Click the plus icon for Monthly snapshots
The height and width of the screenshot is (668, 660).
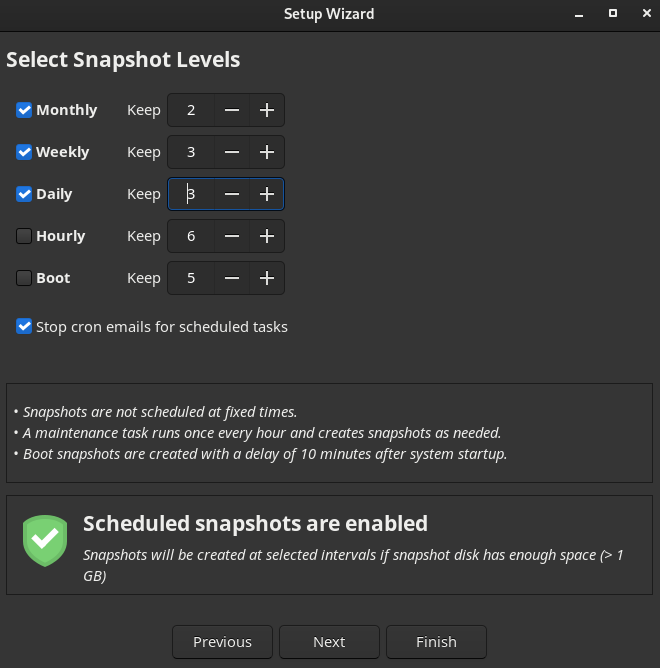(266, 110)
